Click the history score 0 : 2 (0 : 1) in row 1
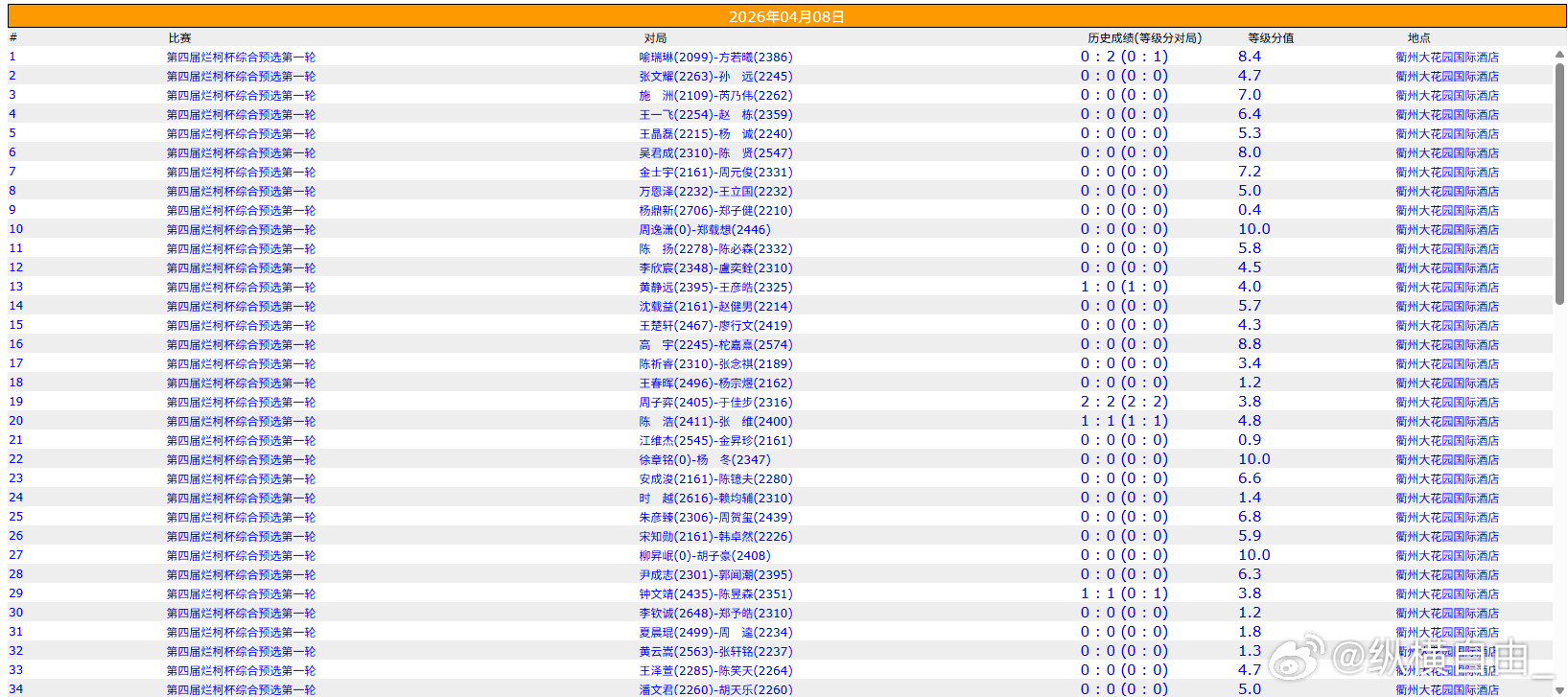The image size is (1568, 697). pos(1124,57)
